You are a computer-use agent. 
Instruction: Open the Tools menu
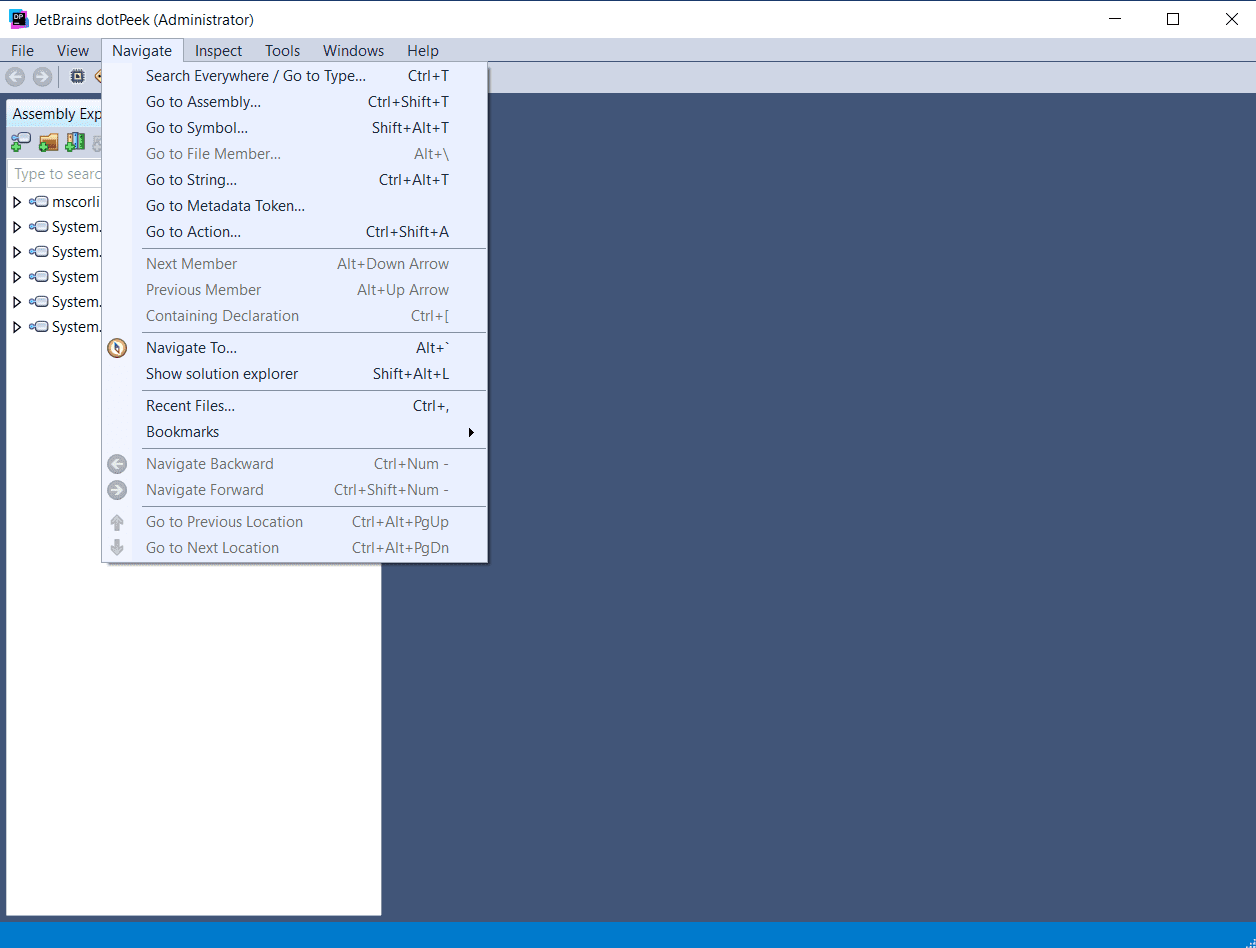pos(283,51)
